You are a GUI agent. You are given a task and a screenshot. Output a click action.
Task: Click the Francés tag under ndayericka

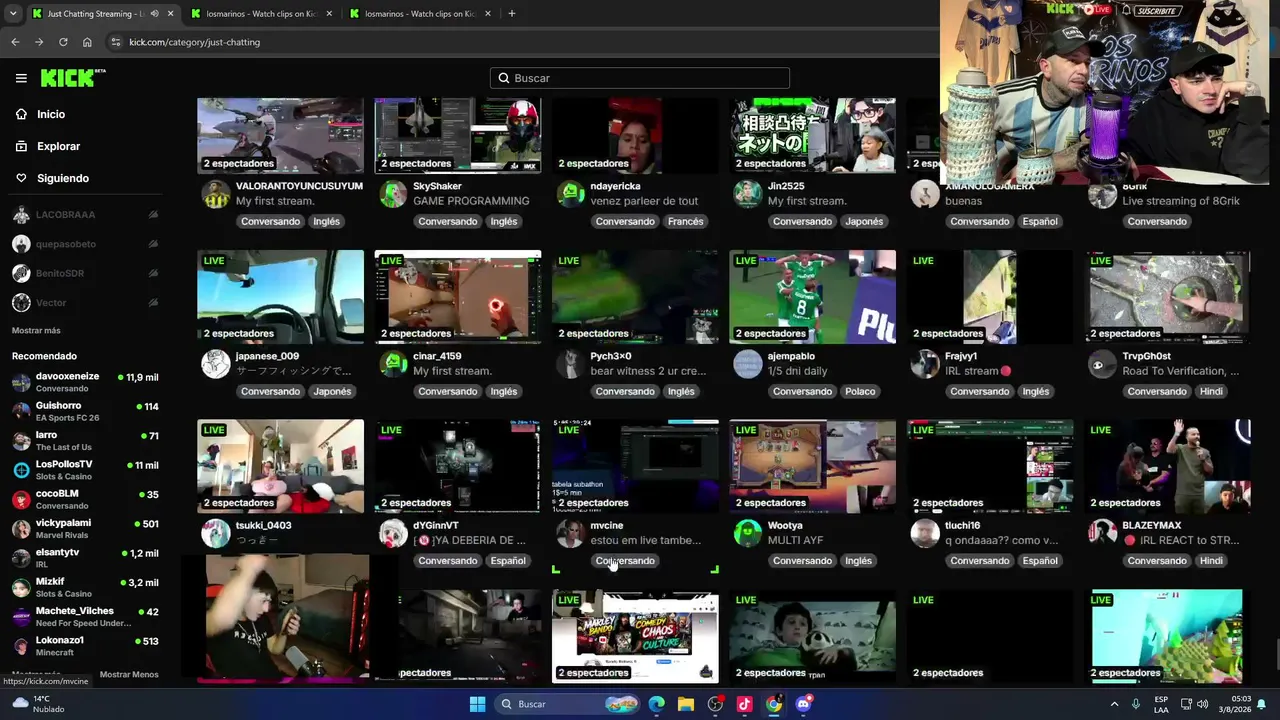[x=686, y=222]
